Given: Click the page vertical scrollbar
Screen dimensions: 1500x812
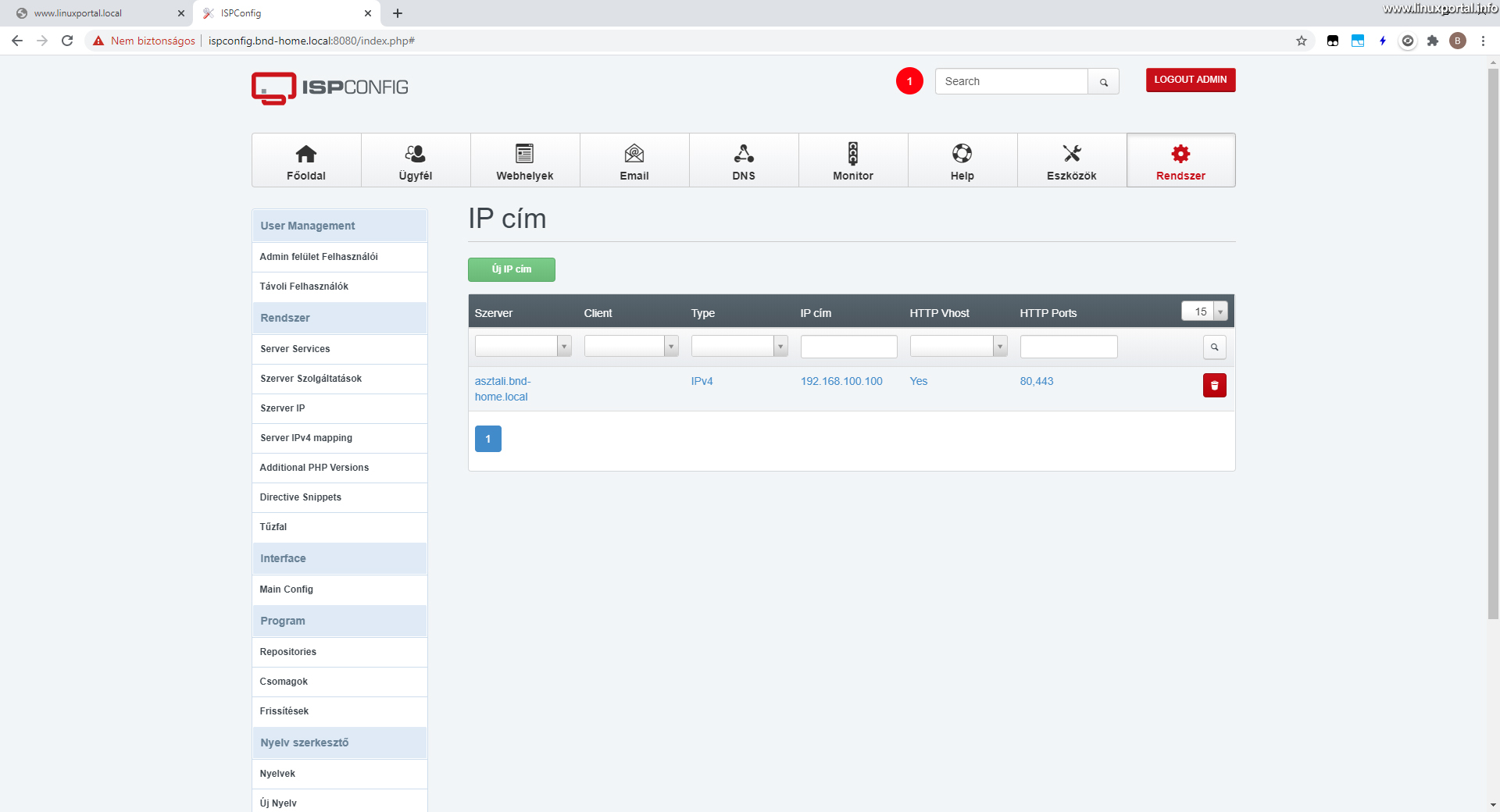Looking at the screenshot, I should click(x=1493, y=344).
